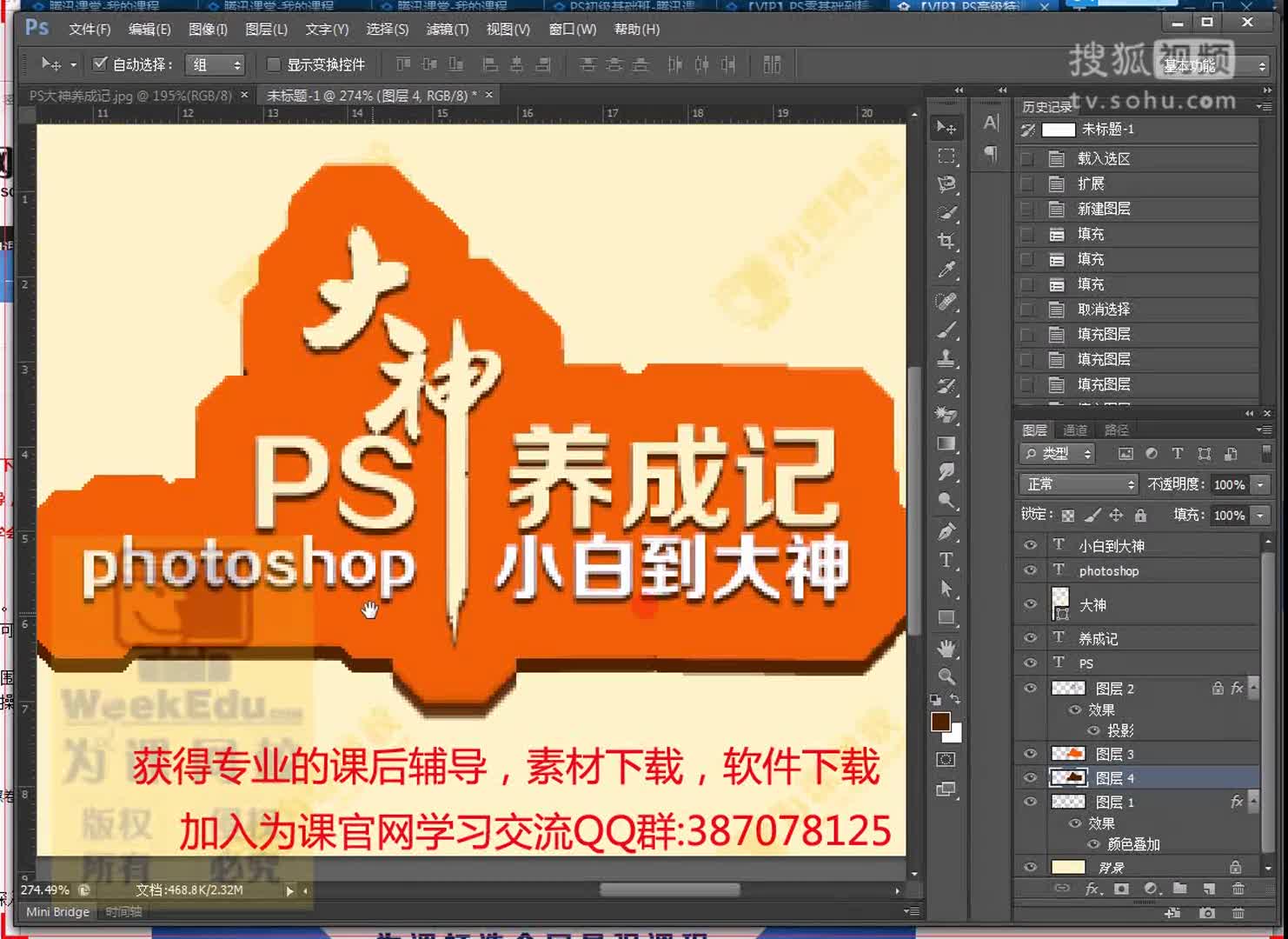Select the 图层 3 layer thumbnail
1288x939 pixels.
coord(1068,754)
